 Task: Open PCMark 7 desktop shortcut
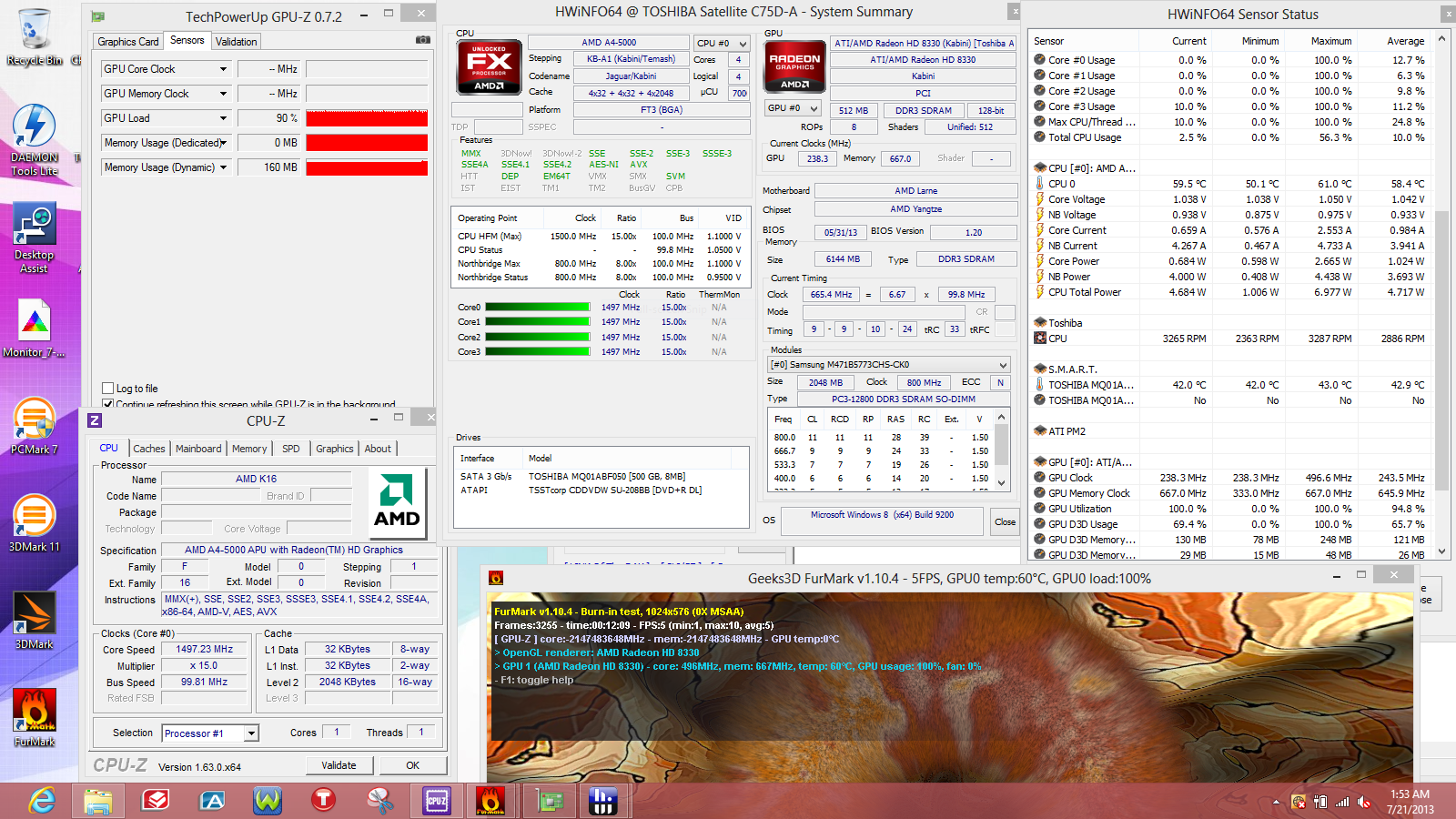[x=34, y=426]
